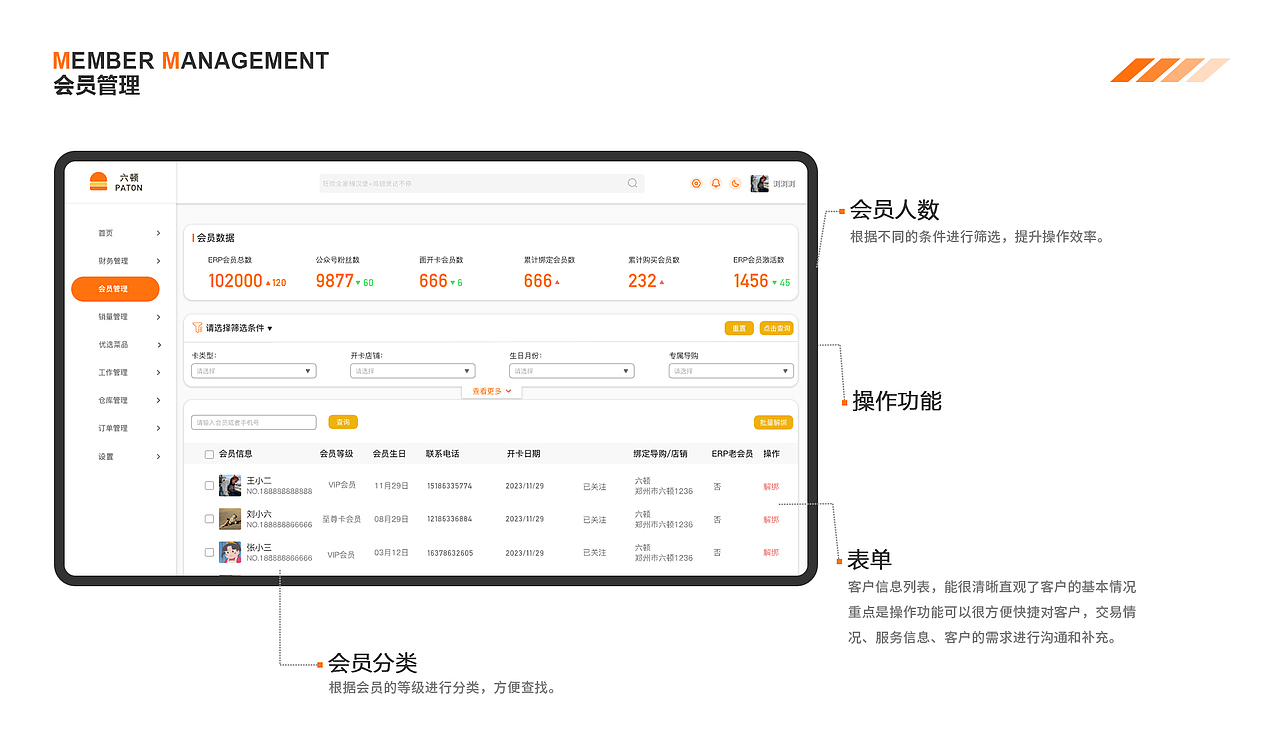1280x751 pixels.
Task: Open 财务管理 menu item
Action: click(113, 261)
